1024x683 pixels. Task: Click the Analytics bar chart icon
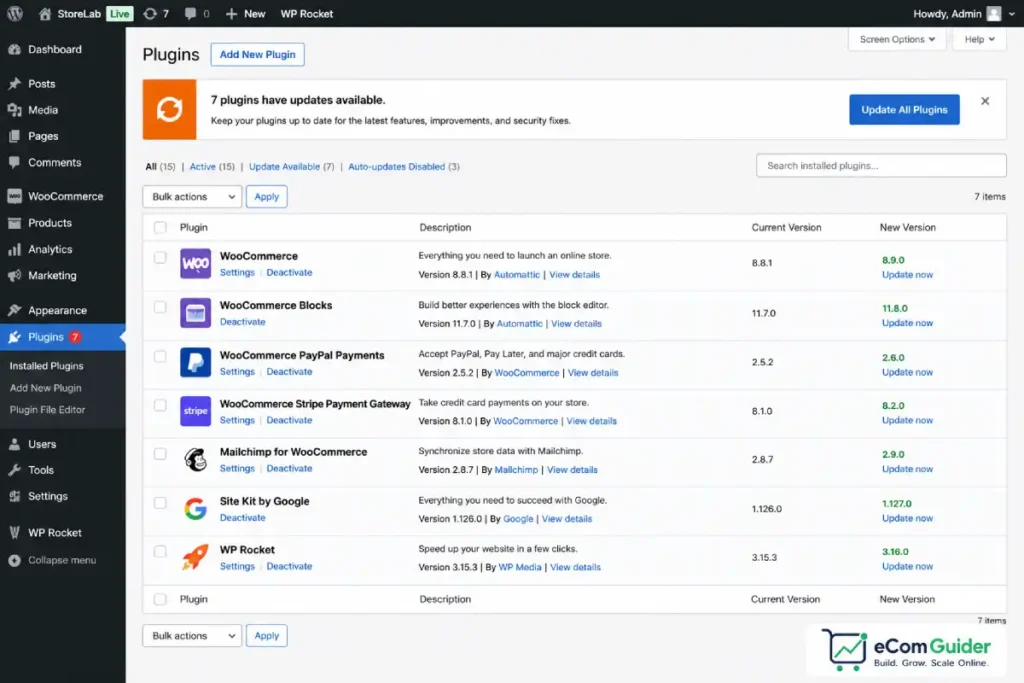coord(14,249)
